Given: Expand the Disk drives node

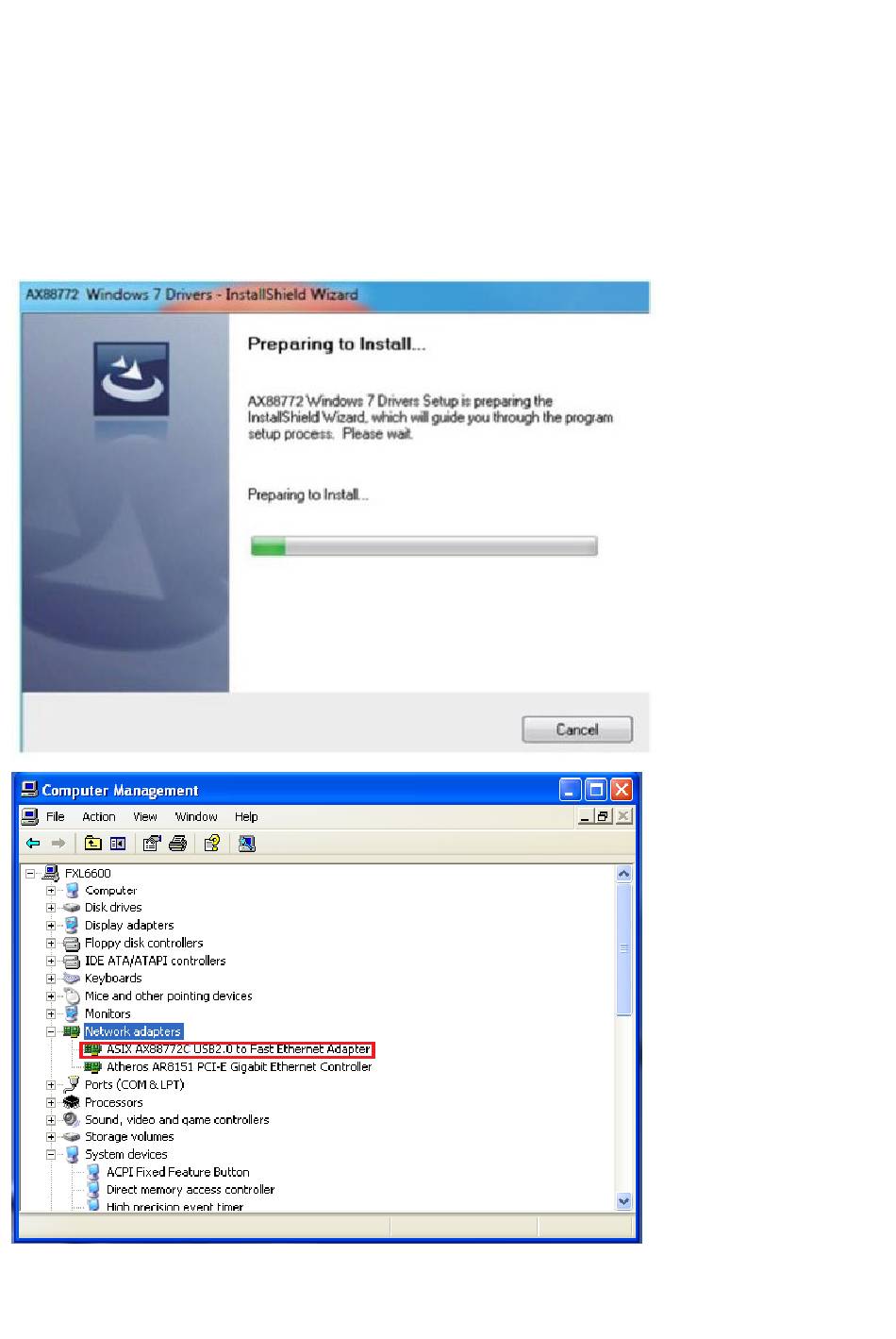Looking at the screenshot, I should coord(51,908).
